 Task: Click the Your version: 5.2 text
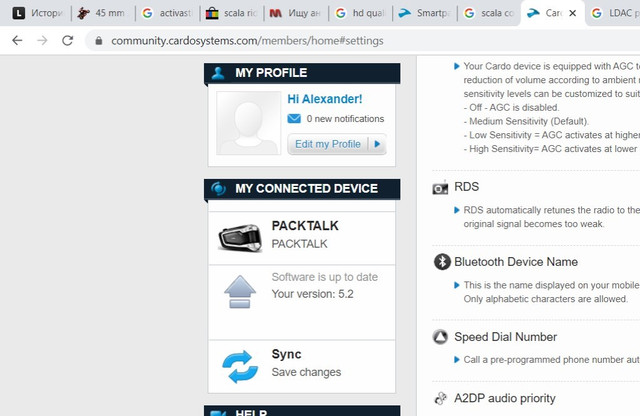pyautogui.click(x=313, y=294)
